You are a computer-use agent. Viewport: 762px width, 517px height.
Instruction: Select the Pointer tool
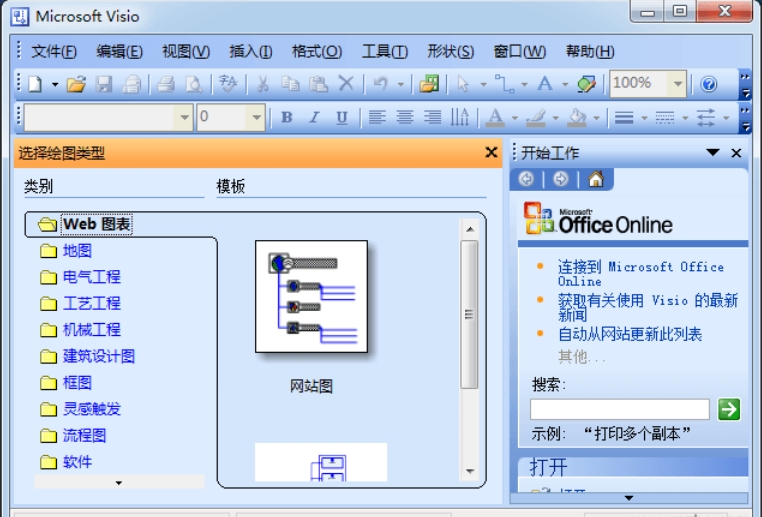[x=463, y=84]
